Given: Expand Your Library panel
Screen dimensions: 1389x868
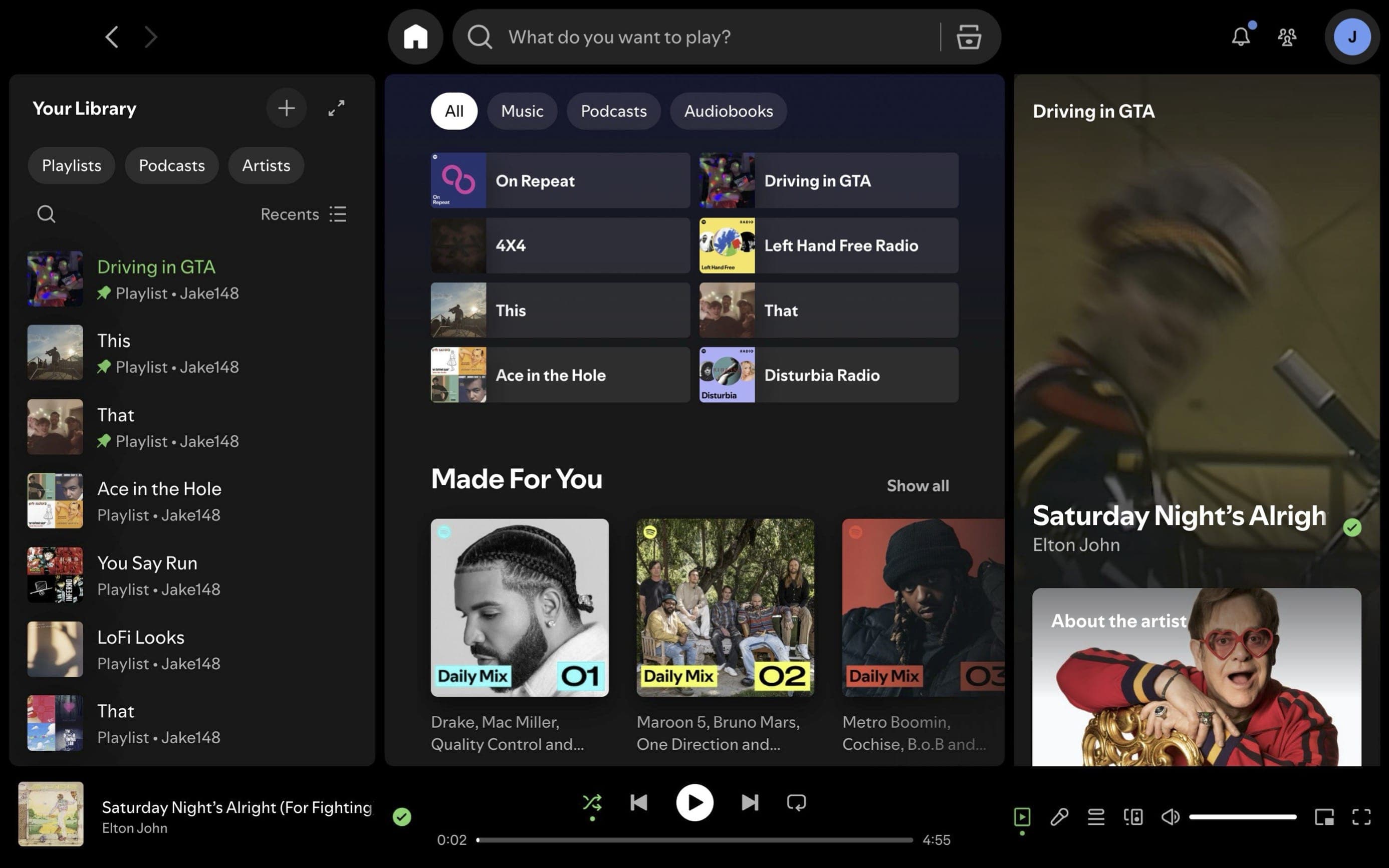Looking at the screenshot, I should (x=337, y=108).
